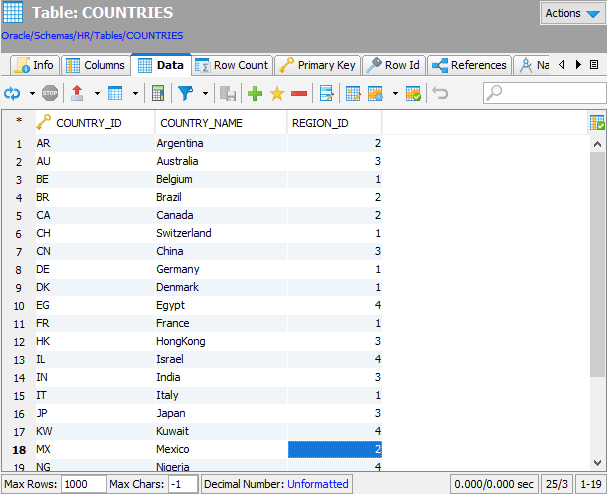Click the reload data icon

click(13, 93)
